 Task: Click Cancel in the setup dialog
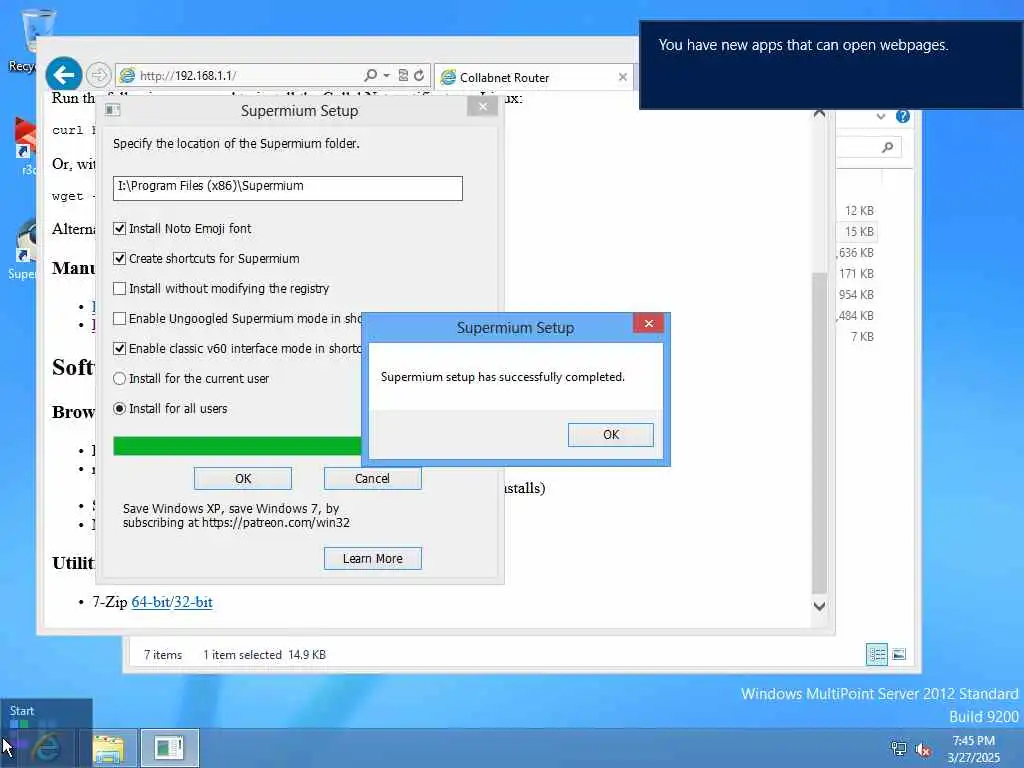tap(372, 479)
